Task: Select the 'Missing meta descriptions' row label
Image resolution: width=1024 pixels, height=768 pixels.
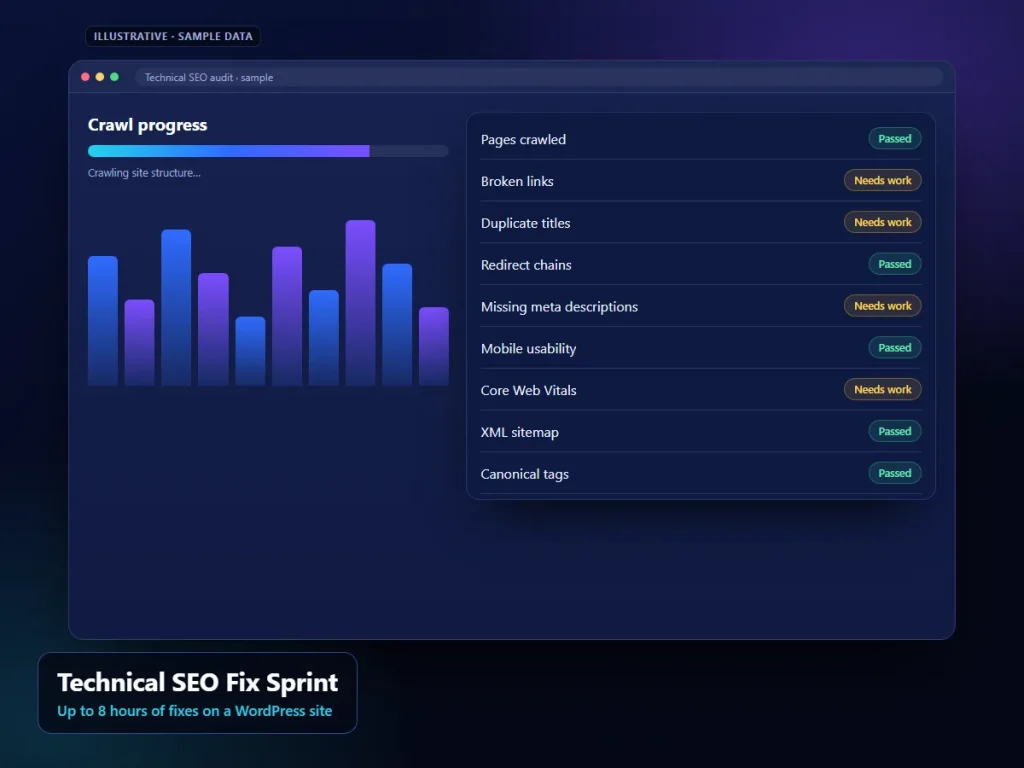Action: pos(560,307)
